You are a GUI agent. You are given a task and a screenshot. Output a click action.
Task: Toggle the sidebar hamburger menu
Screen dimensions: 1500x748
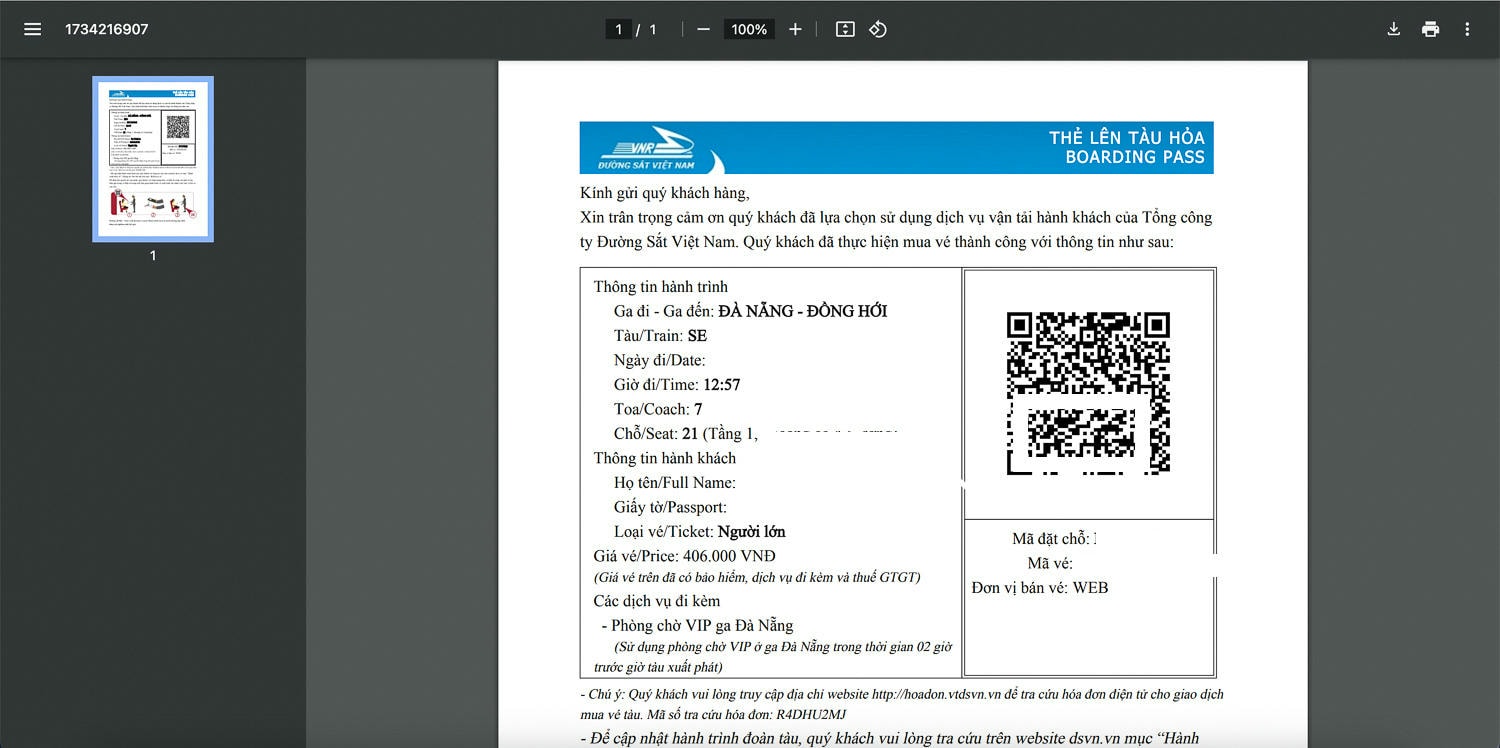coord(32,29)
